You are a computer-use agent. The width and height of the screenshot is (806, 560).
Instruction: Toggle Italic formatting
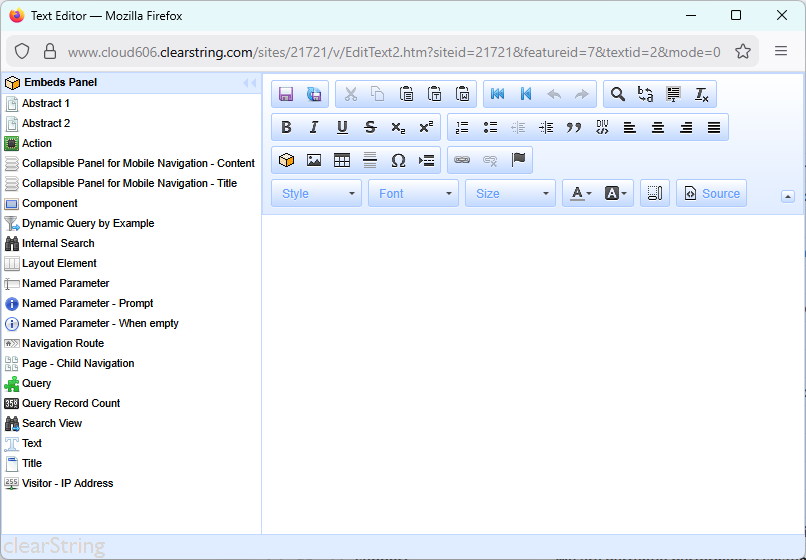coord(314,128)
